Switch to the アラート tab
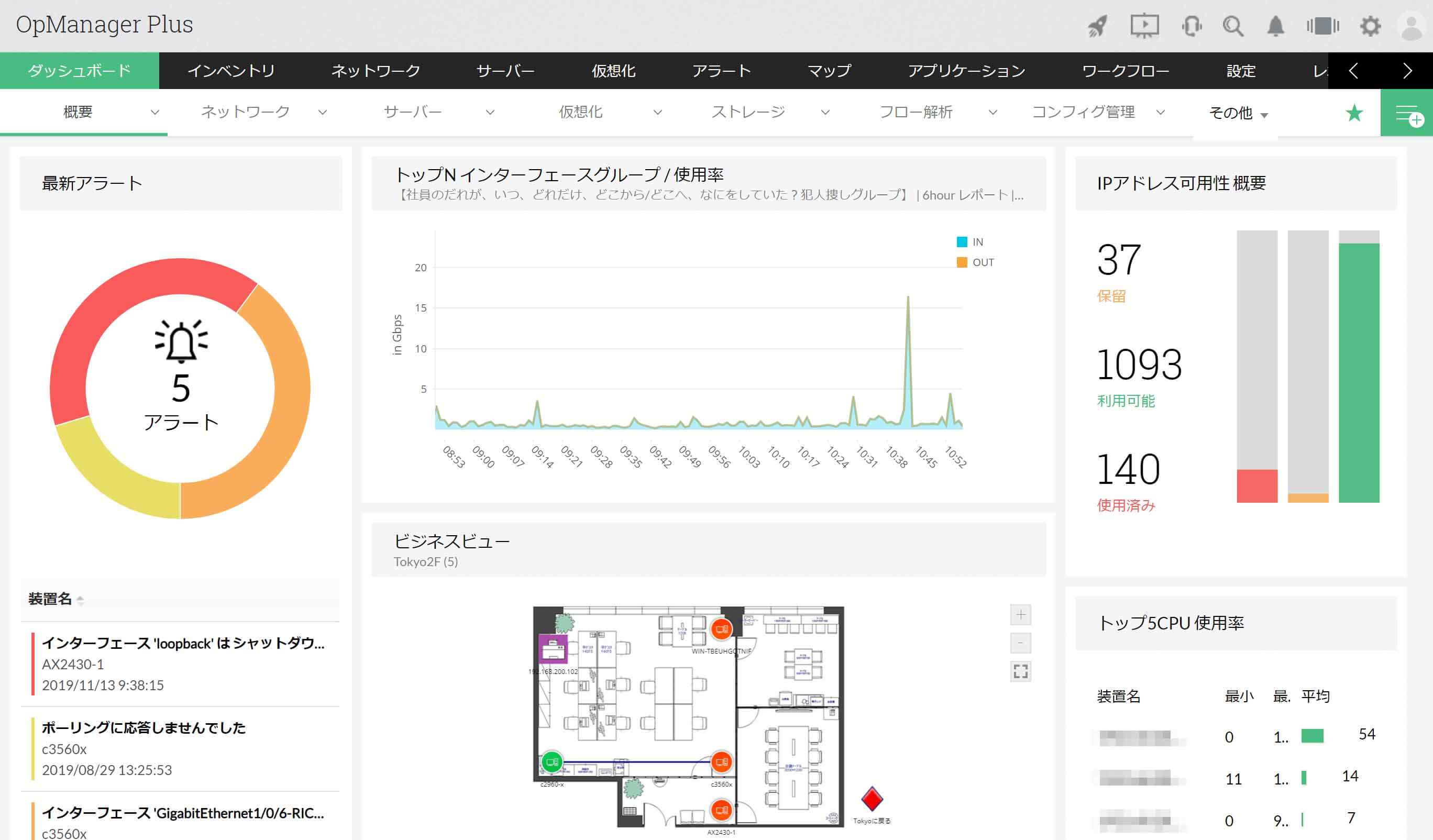 click(721, 71)
